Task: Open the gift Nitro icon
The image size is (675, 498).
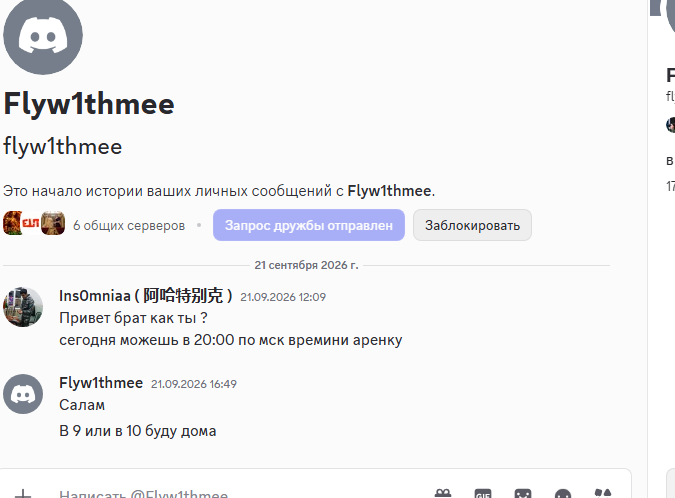Action: tap(443, 493)
